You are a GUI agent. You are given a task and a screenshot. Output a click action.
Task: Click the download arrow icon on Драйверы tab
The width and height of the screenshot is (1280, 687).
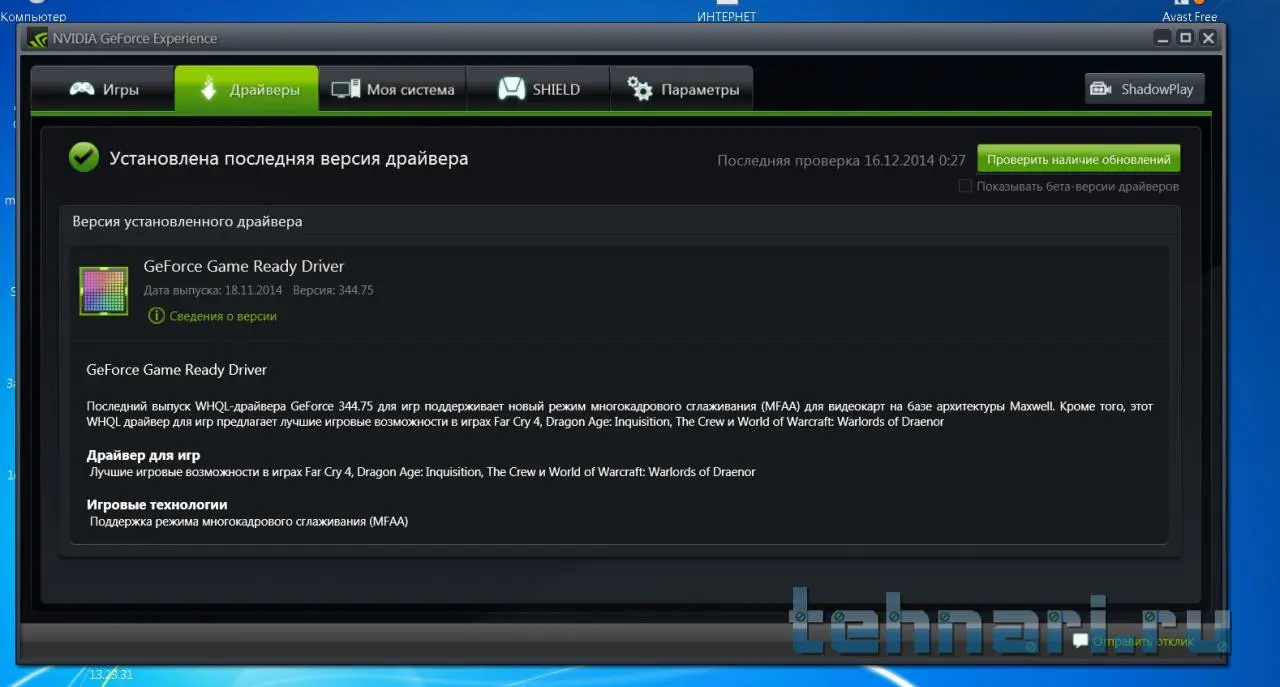pyautogui.click(x=208, y=89)
